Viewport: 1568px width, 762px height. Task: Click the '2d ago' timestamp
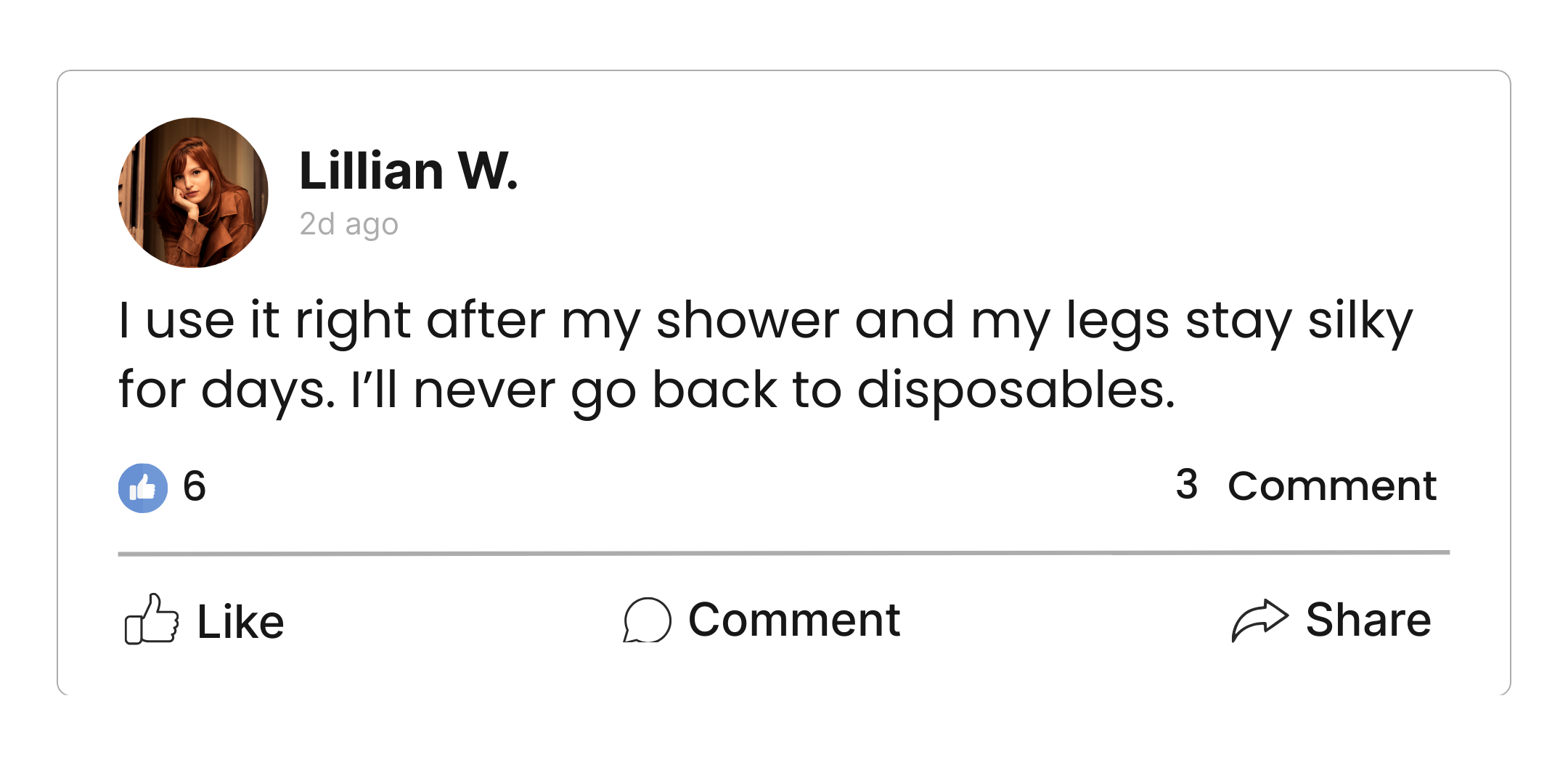(349, 224)
